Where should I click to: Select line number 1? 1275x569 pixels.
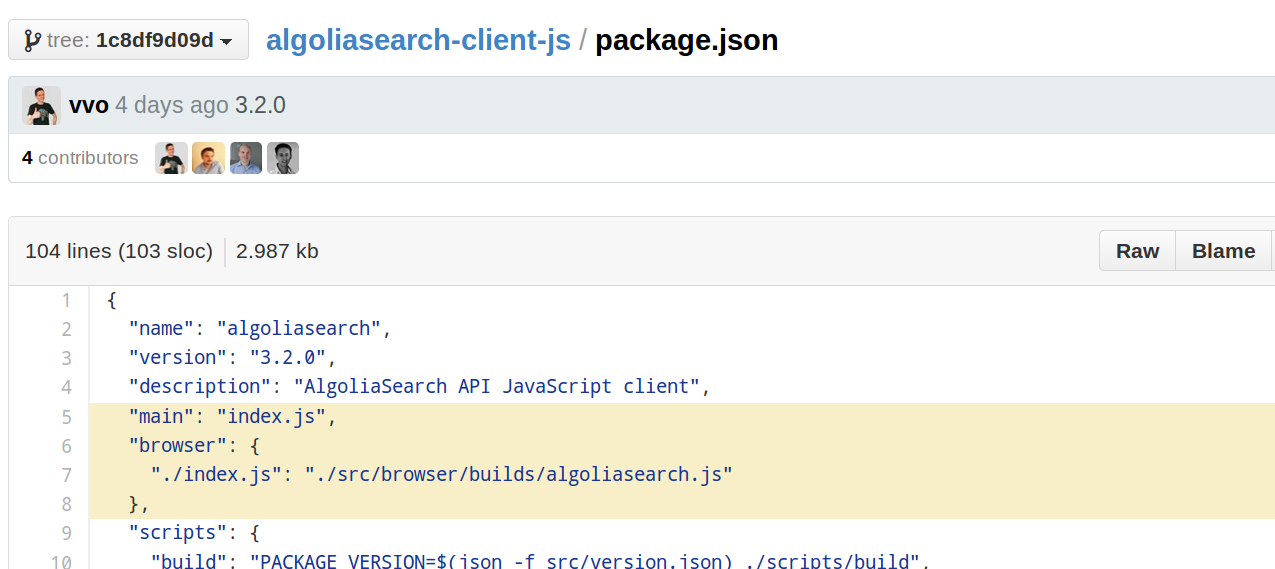point(66,300)
